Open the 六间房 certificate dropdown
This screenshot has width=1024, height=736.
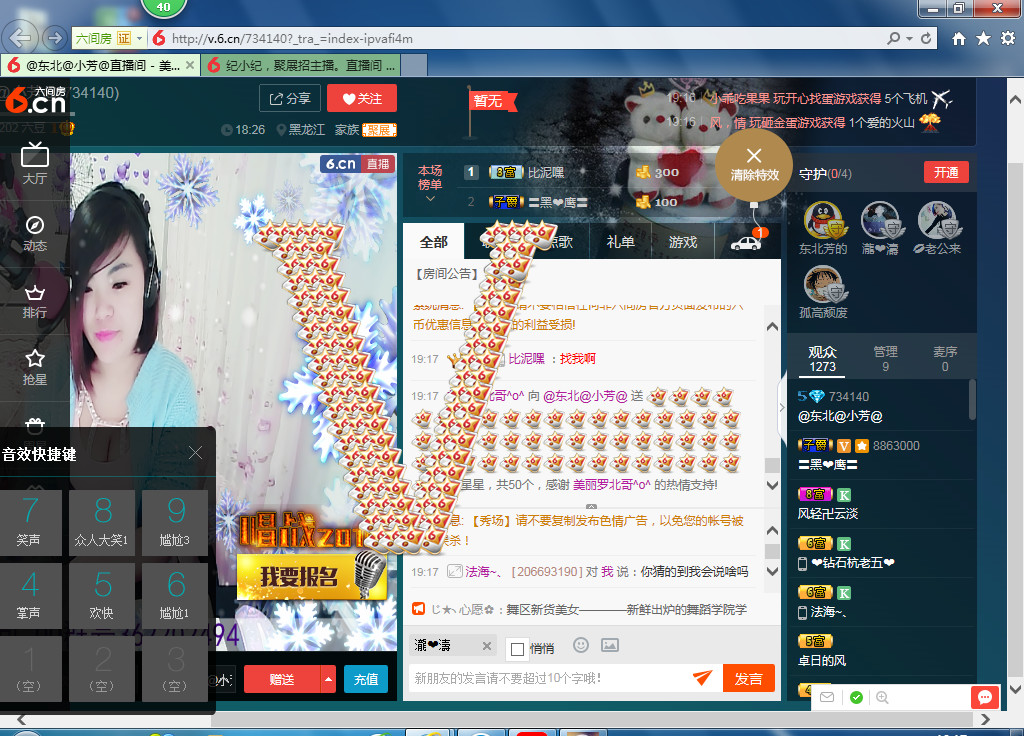(x=140, y=39)
